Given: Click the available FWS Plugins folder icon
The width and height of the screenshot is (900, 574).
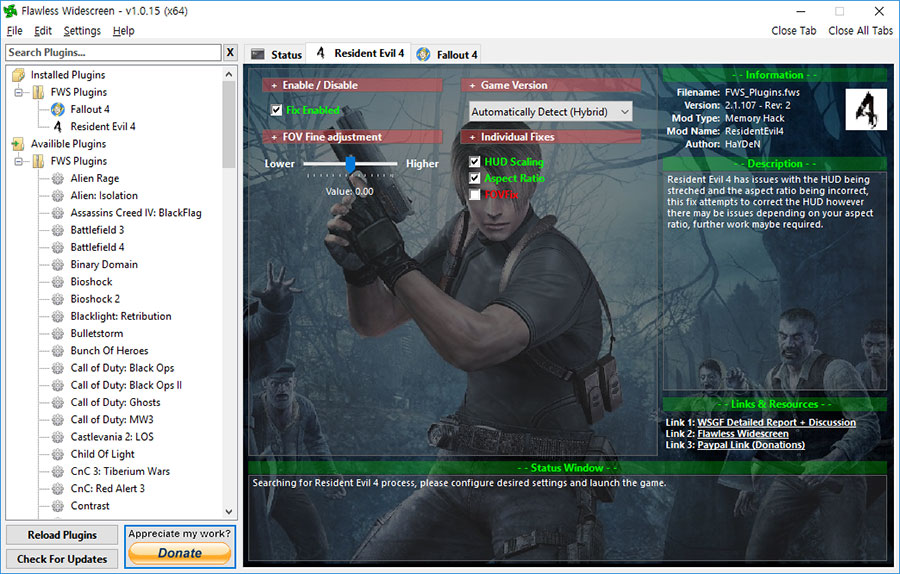Looking at the screenshot, I should pos(38,161).
